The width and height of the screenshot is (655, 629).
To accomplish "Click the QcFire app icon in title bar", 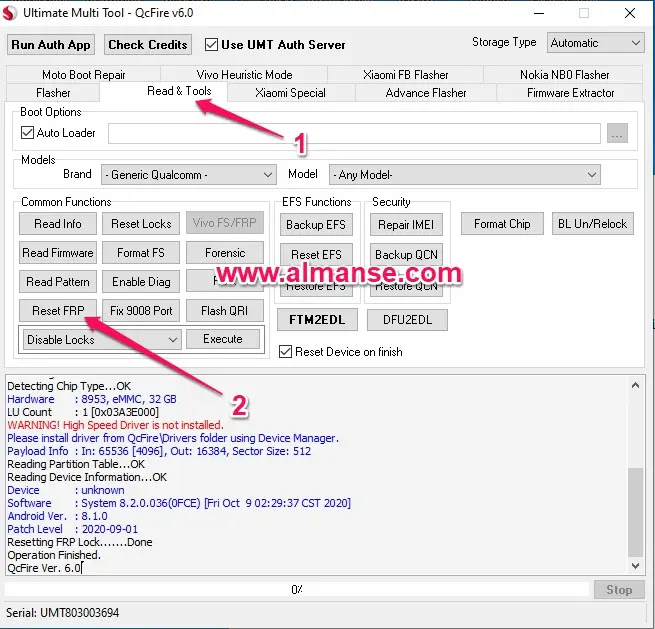I will coord(10,13).
